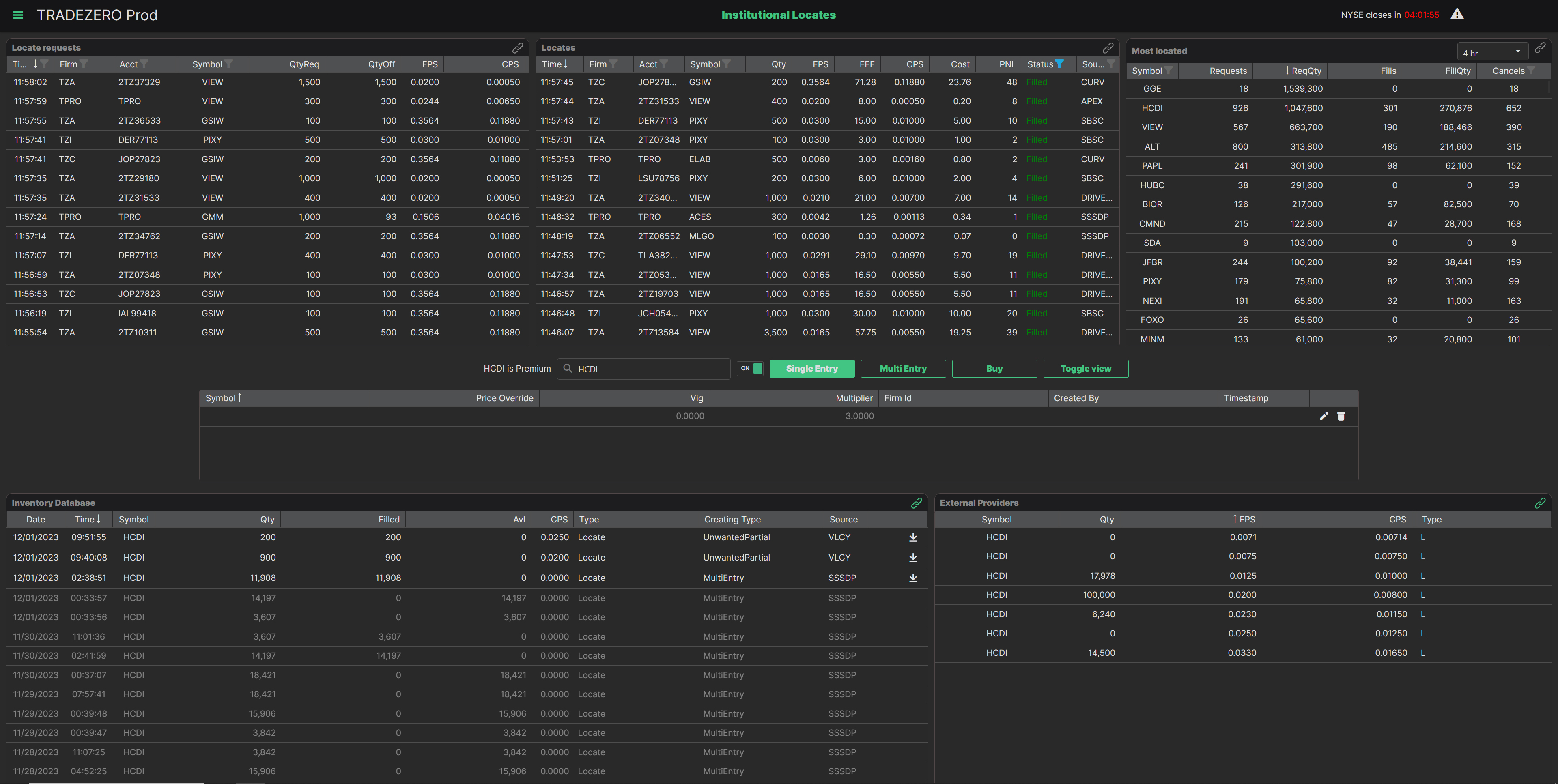
Task: Open Cancels filter in Most located table
Action: coord(1531,71)
